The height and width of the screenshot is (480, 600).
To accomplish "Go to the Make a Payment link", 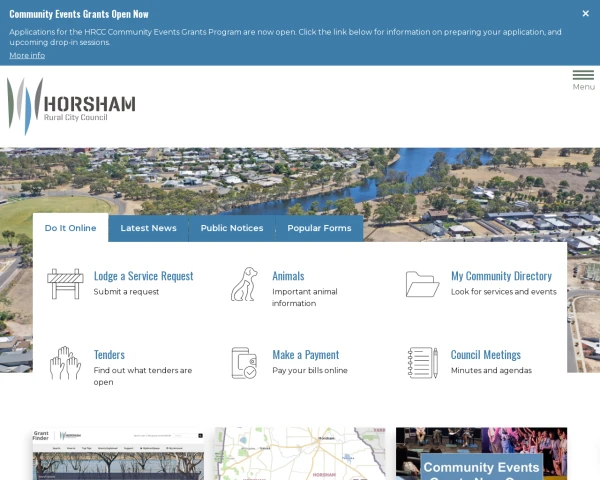I will (x=305, y=355).
